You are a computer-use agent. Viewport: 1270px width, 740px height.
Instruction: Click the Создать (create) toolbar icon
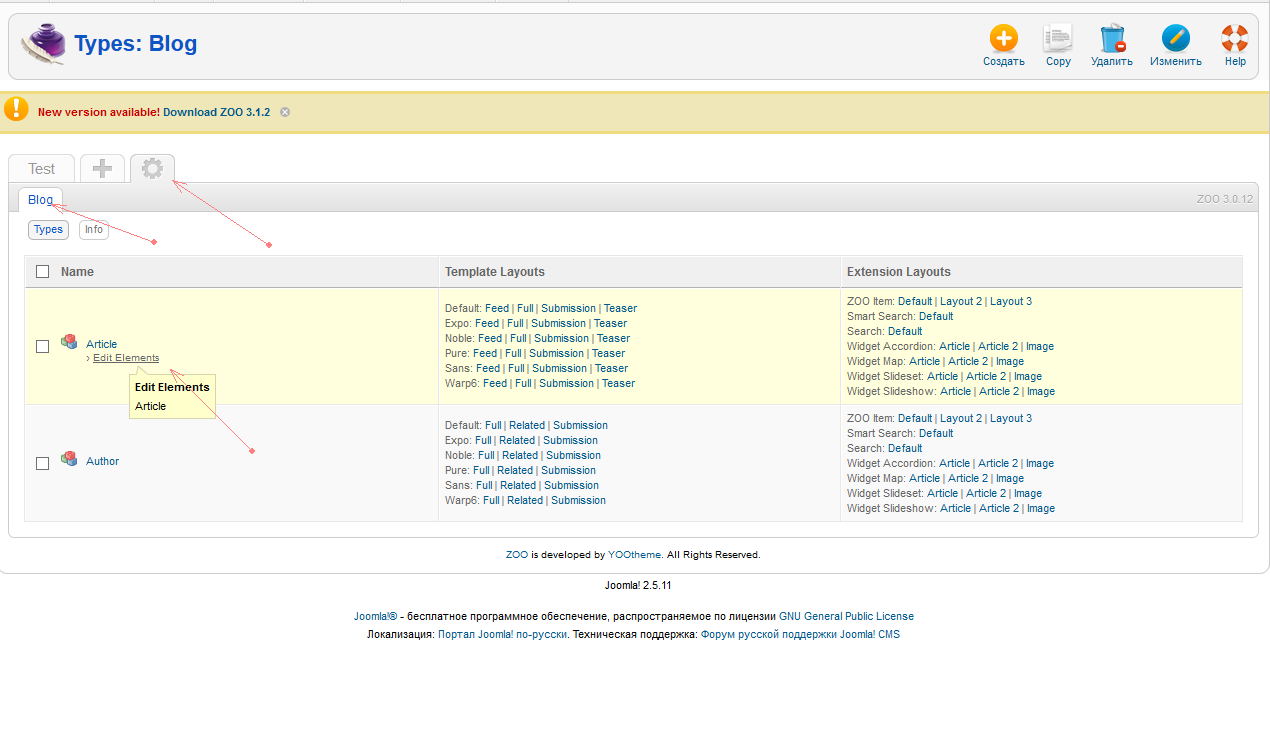click(1003, 39)
